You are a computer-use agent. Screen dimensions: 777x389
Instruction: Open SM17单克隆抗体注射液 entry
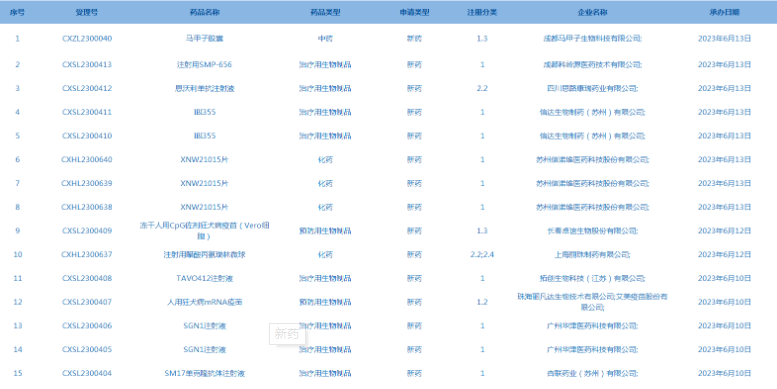[x=205, y=373]
